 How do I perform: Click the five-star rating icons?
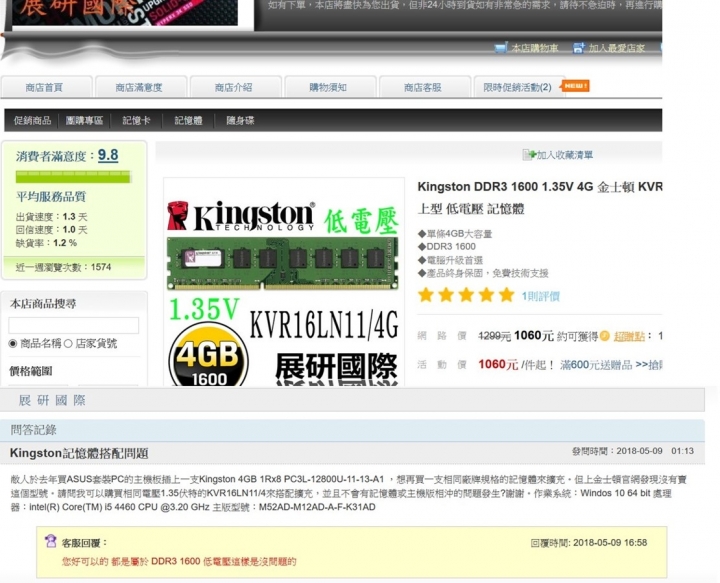point(466,295)
